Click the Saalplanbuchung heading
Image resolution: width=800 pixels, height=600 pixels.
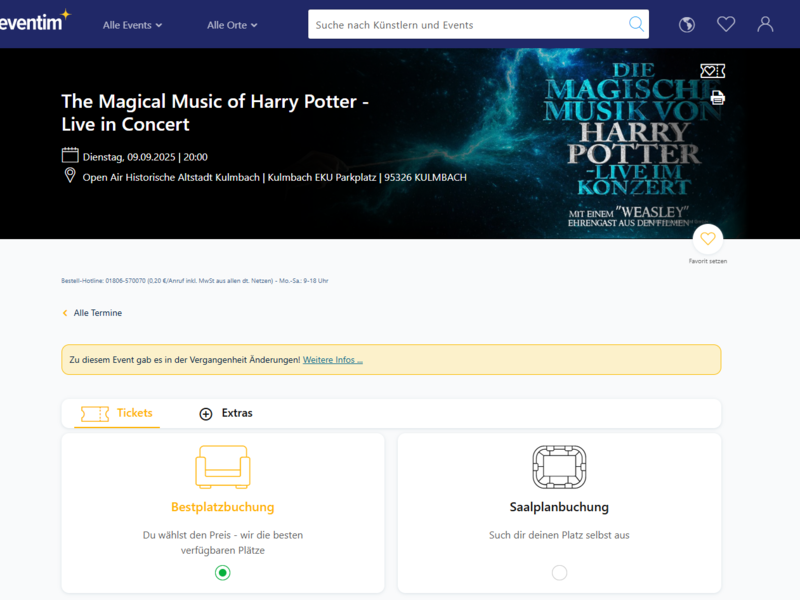point(559,507)
